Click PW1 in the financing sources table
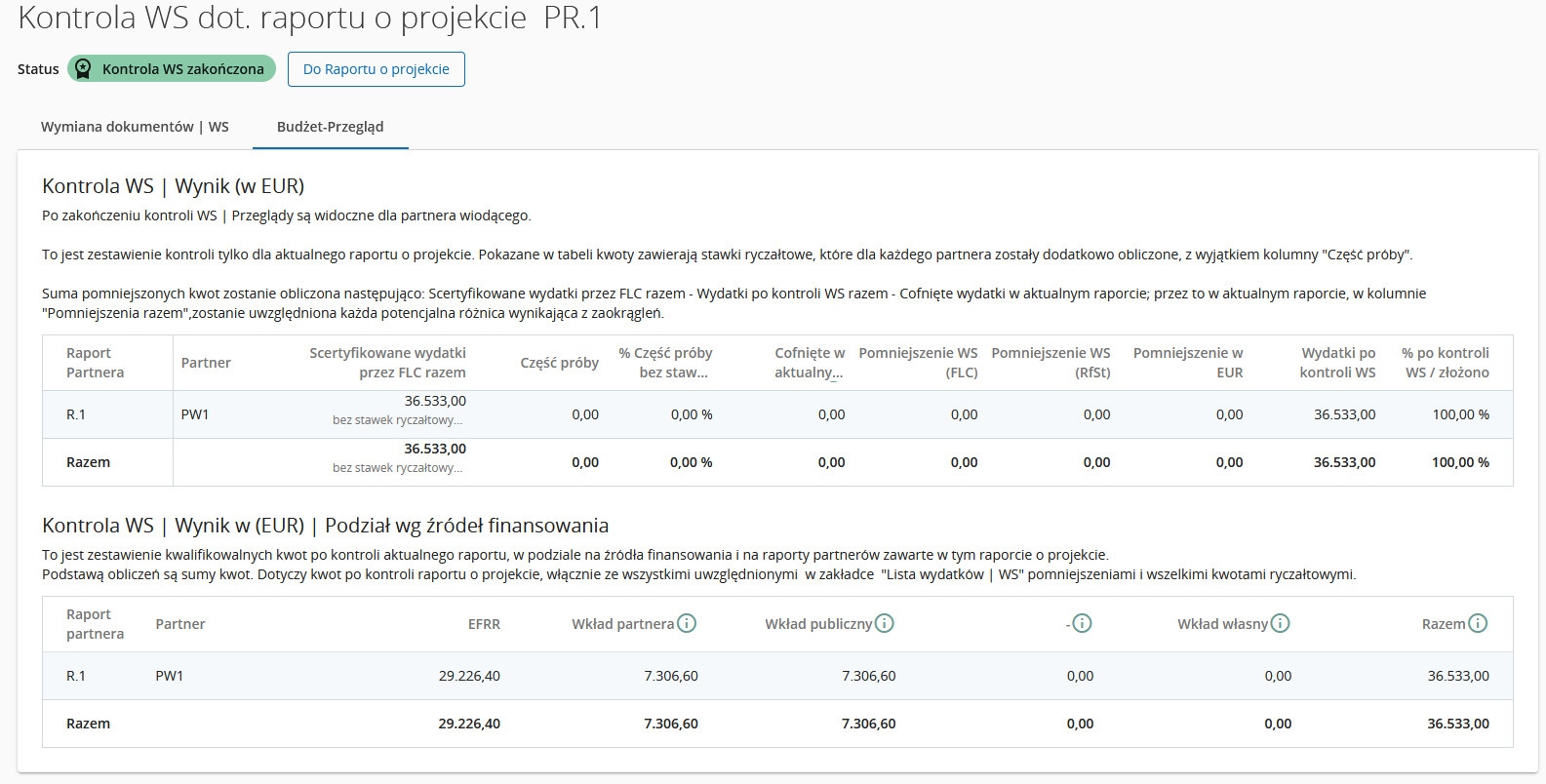The height and width of the screenshot is (784, 1546). 170,676
